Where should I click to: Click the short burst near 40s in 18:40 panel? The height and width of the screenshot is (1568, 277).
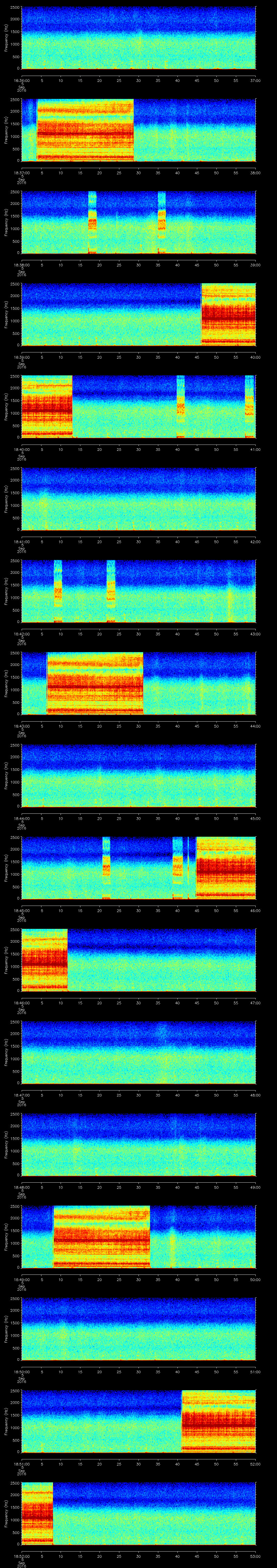point(180,407)
